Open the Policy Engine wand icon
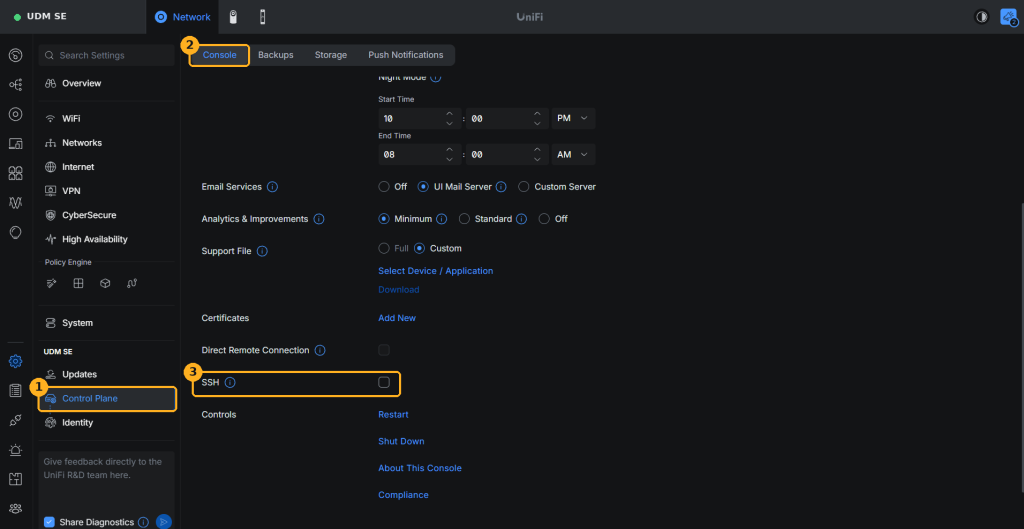Screen dimensions: 1024x529 tap(52, 283)
